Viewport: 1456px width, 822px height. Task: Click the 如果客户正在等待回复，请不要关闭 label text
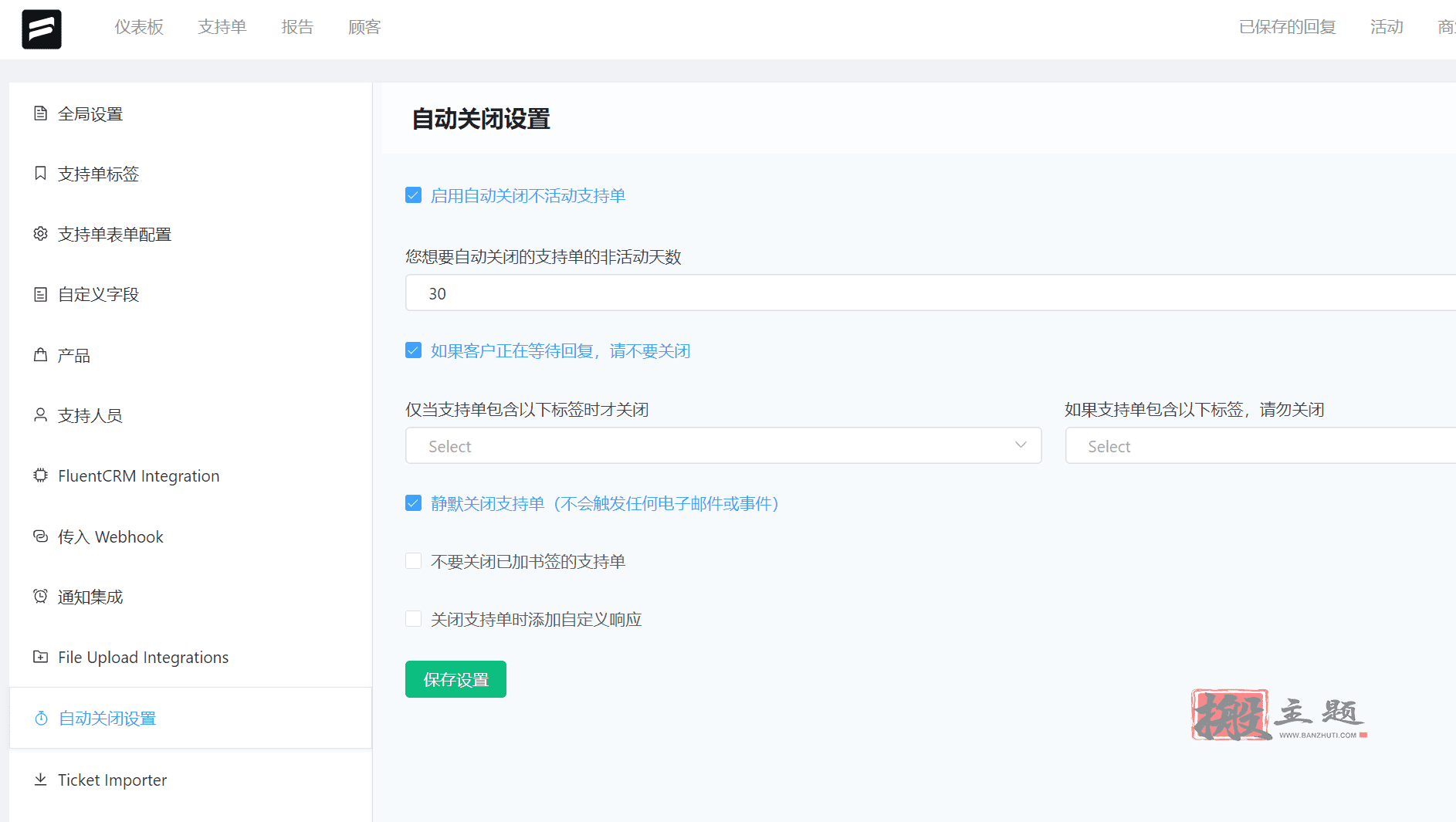point(560,350)
